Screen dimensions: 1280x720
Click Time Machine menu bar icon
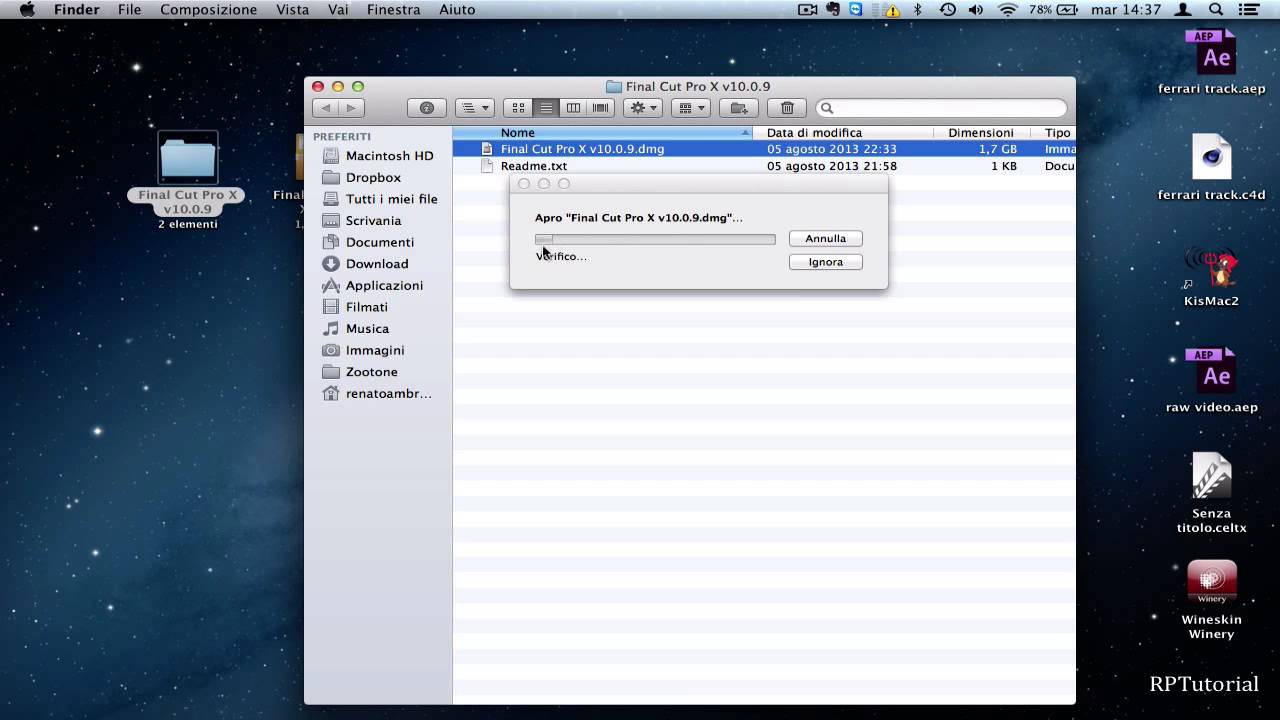click(947, 10)
